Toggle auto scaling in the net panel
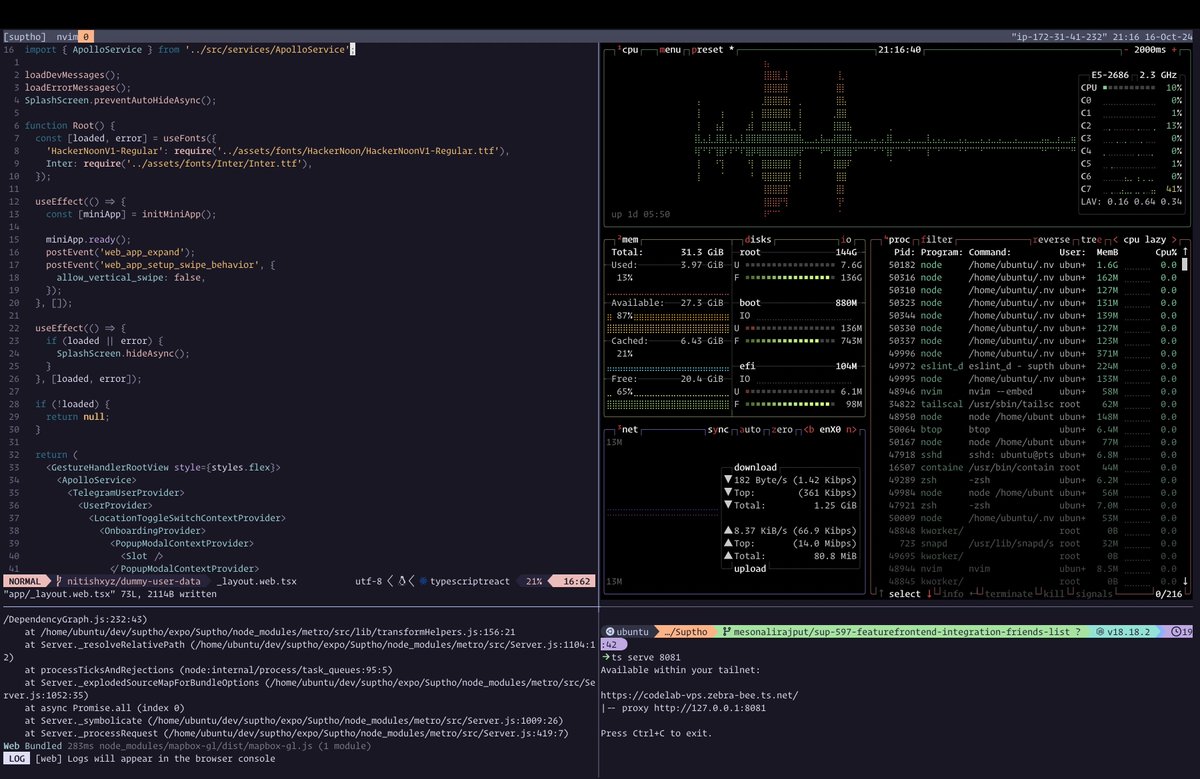The height and width of the screenshot is (779, 1200). click(750, 431)
